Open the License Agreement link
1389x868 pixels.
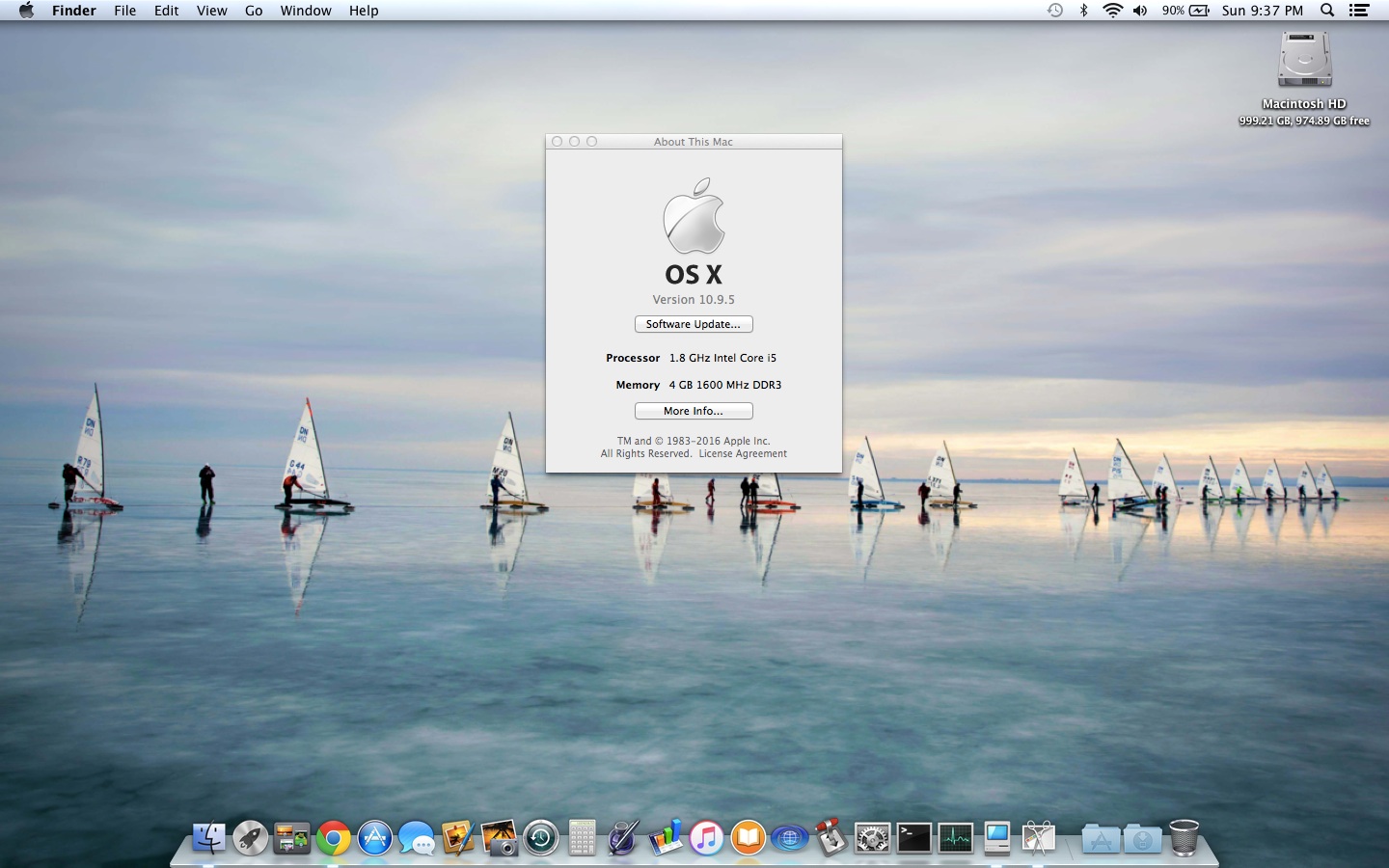point(742,453)
